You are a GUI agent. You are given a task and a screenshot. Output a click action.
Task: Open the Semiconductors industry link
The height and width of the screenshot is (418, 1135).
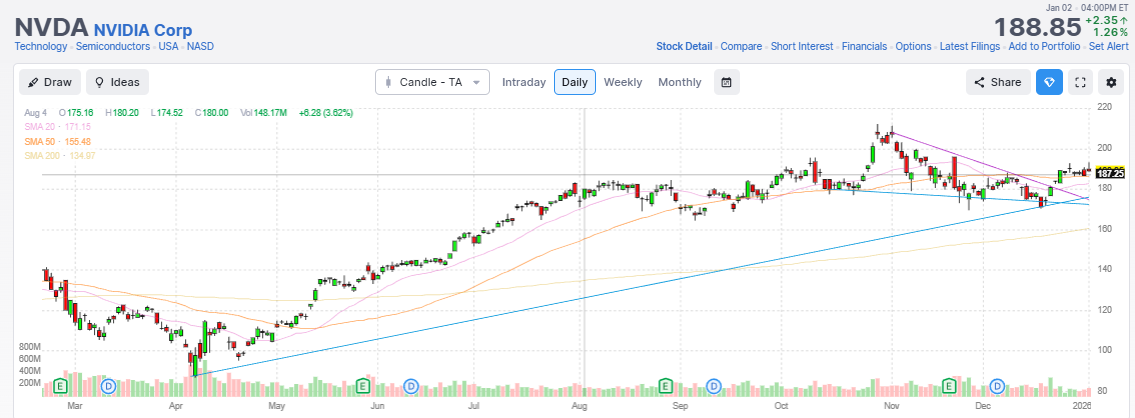113,46
